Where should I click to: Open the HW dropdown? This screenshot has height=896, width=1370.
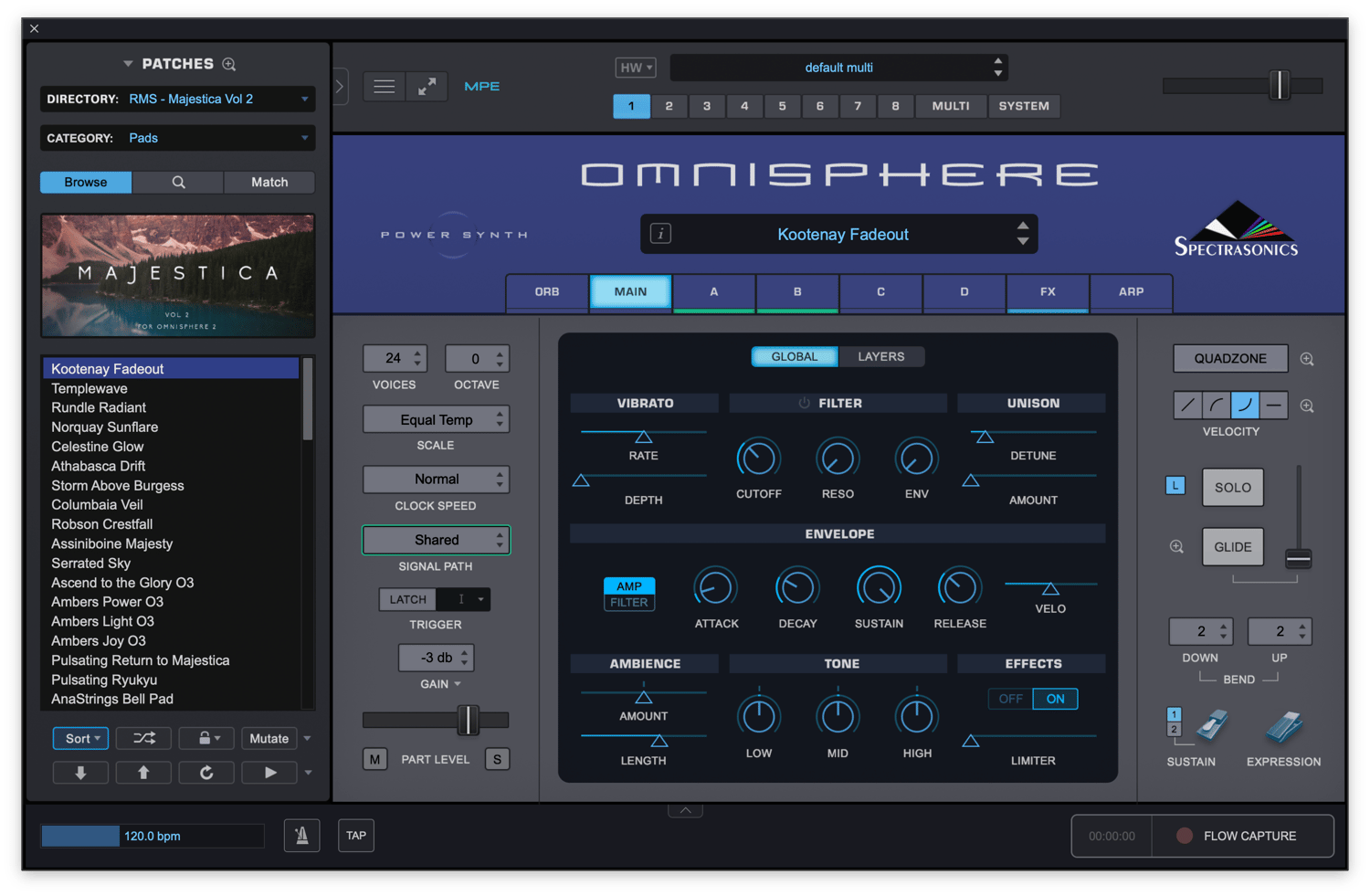[636, 68]
